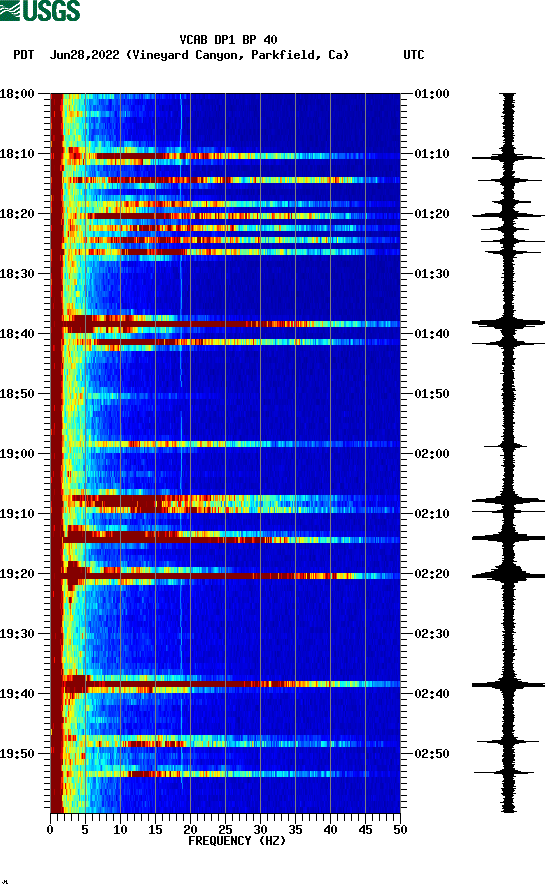Image resolution: width=552 pixels, height=893 pixels.
Task: Click the 19:30 PDT time label
Action: click(x=17, y=634)
